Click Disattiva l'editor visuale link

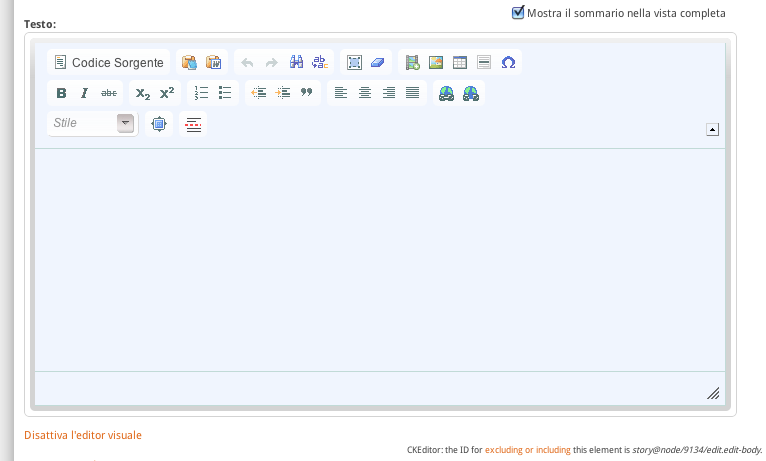[x=83, y=435]
